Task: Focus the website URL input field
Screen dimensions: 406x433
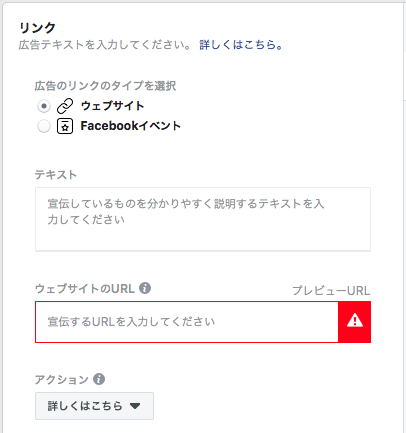Action: [187, 322]
